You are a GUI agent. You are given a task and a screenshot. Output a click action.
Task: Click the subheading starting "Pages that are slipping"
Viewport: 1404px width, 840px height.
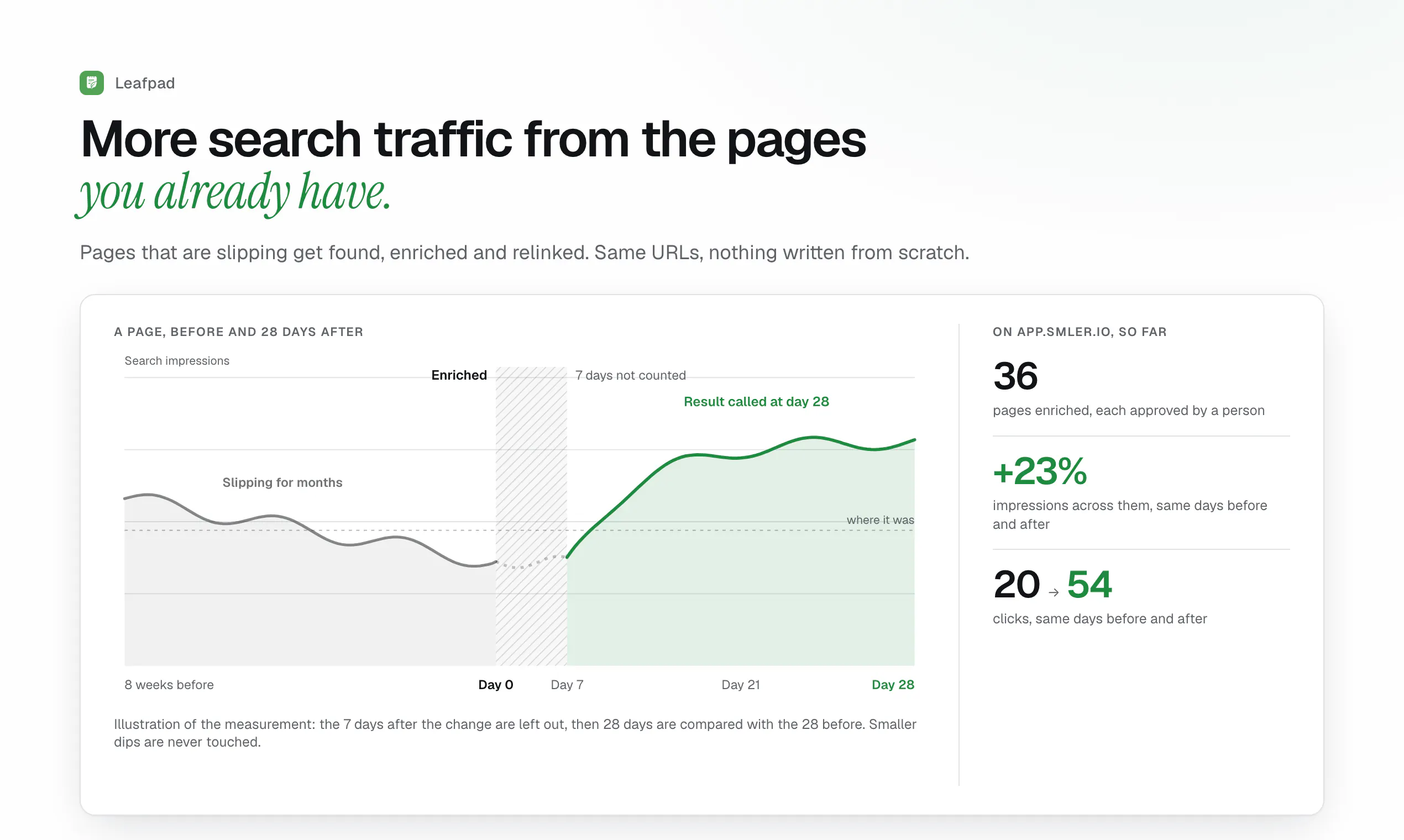[x=524, y=253]
